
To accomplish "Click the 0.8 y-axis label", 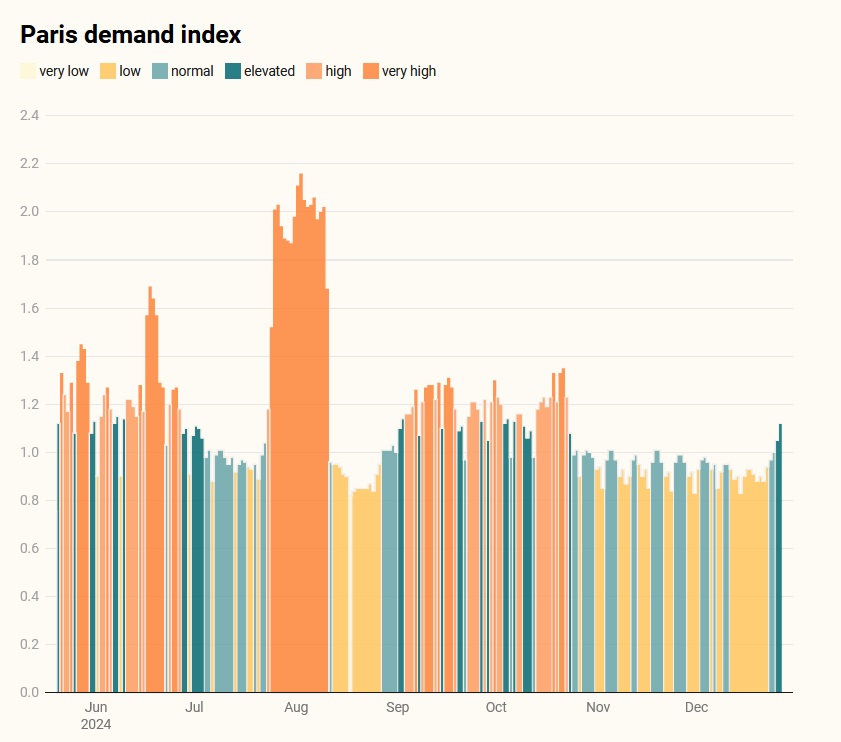I will (29, 500).
